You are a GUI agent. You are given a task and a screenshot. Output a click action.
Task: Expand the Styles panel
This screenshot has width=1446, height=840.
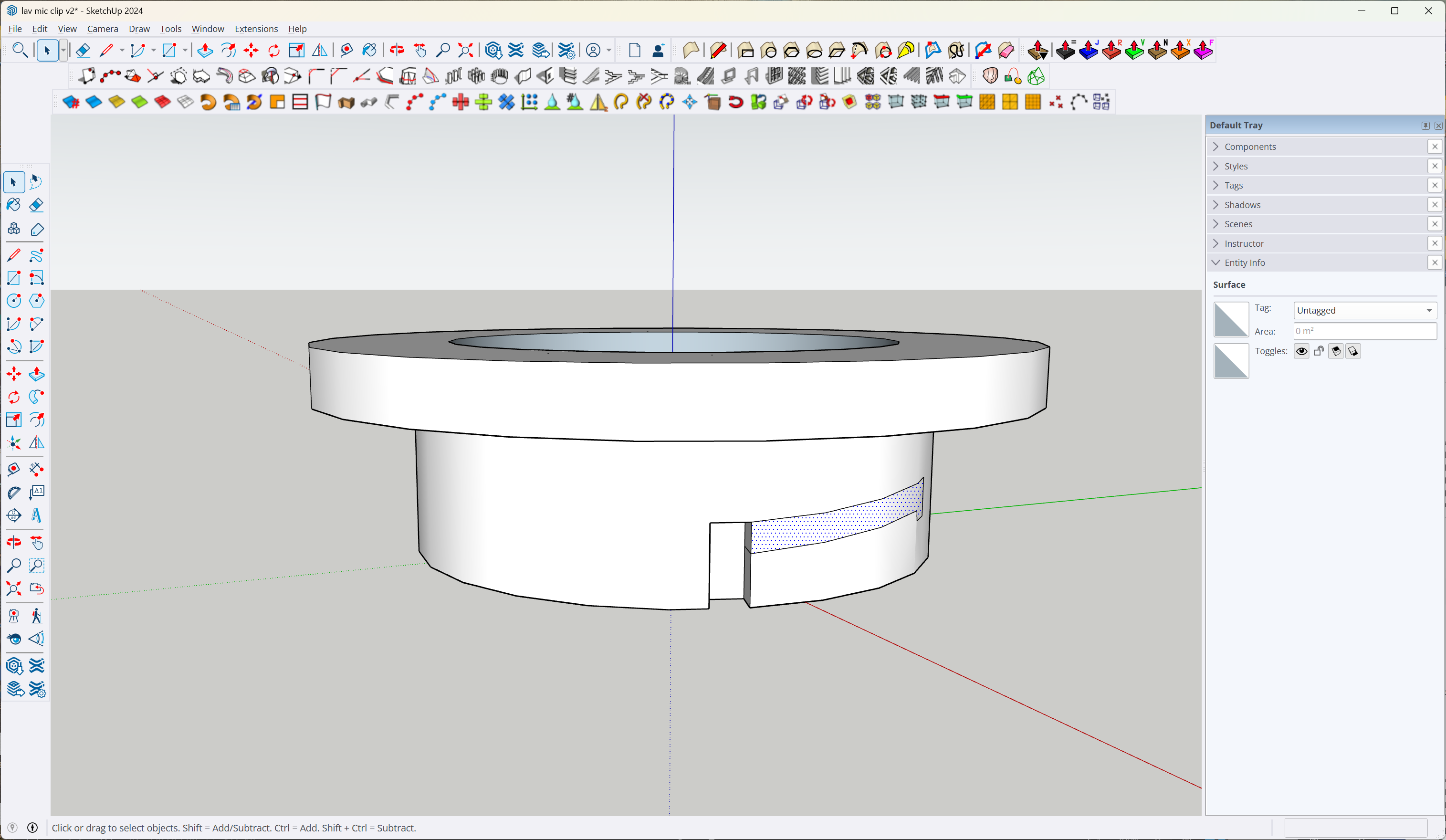(x=1236, y=166)
